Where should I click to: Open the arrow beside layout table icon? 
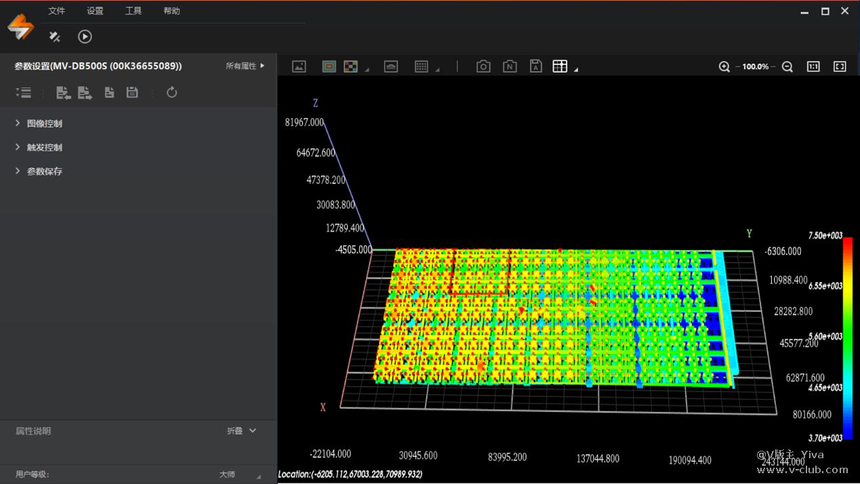coord(576,70)
